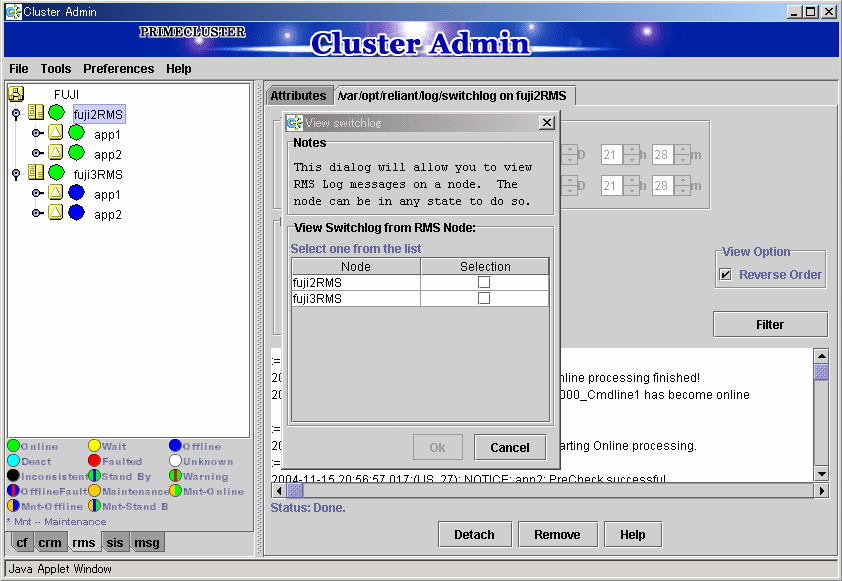Switch to the sis tab
The height and width of the screenshot is (581, 842).
point(115,543)
